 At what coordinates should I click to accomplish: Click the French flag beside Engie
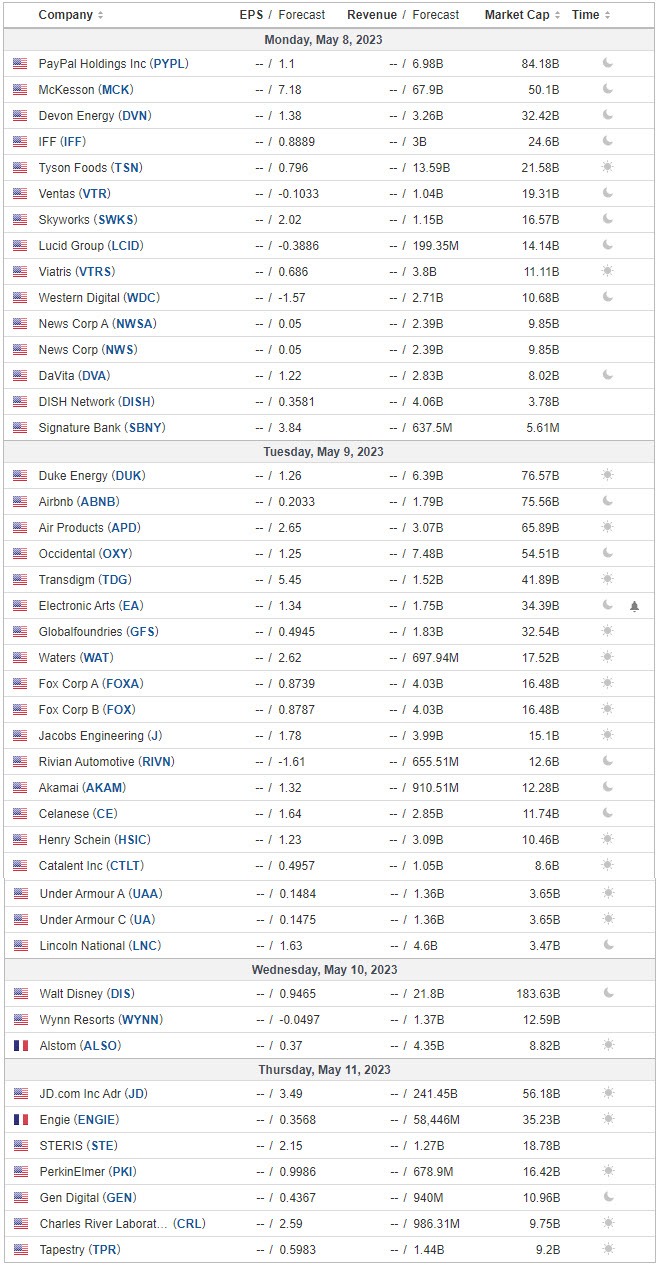[x=20, y=1119]
